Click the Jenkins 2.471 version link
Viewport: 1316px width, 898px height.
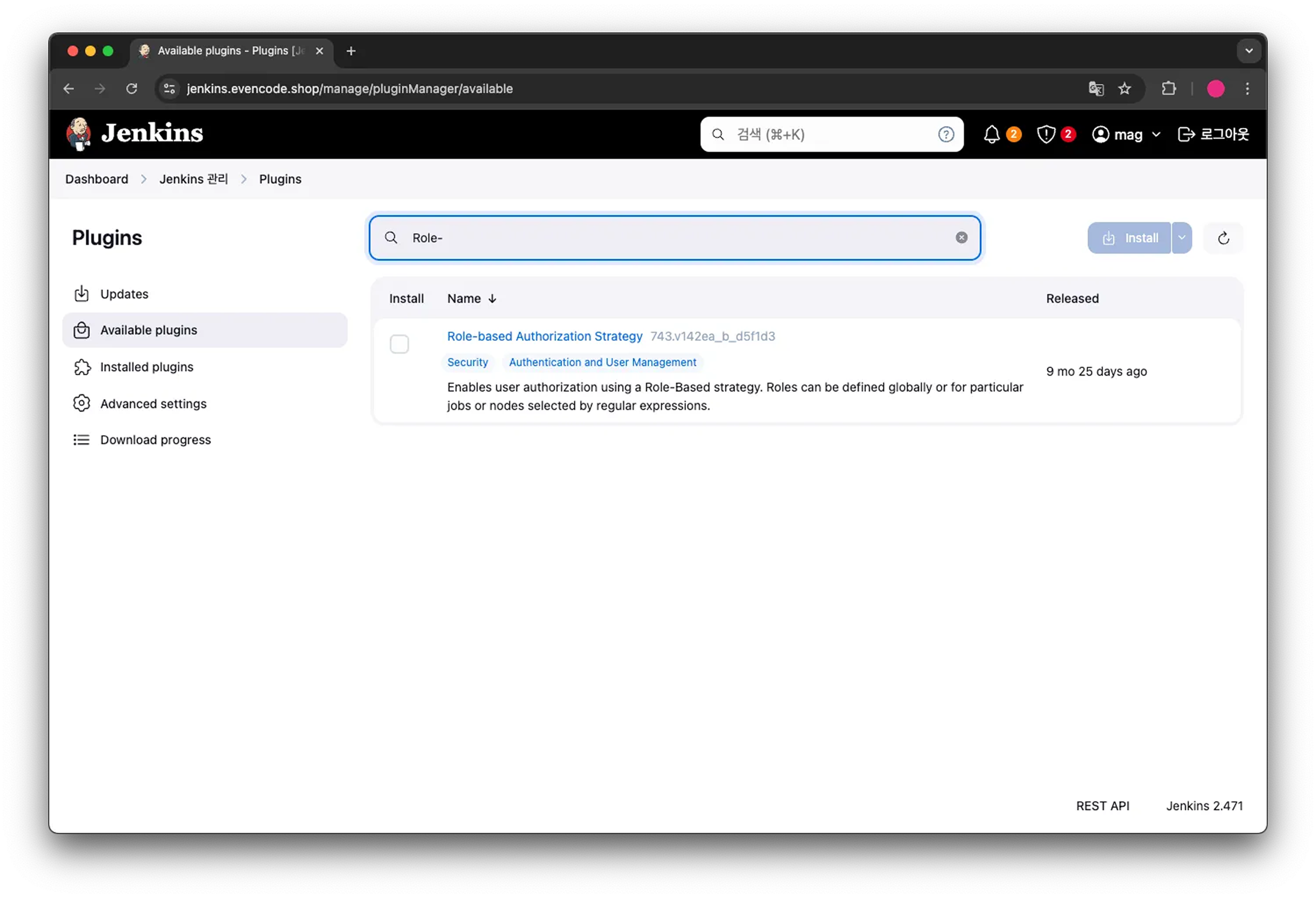pos(1204,806)
